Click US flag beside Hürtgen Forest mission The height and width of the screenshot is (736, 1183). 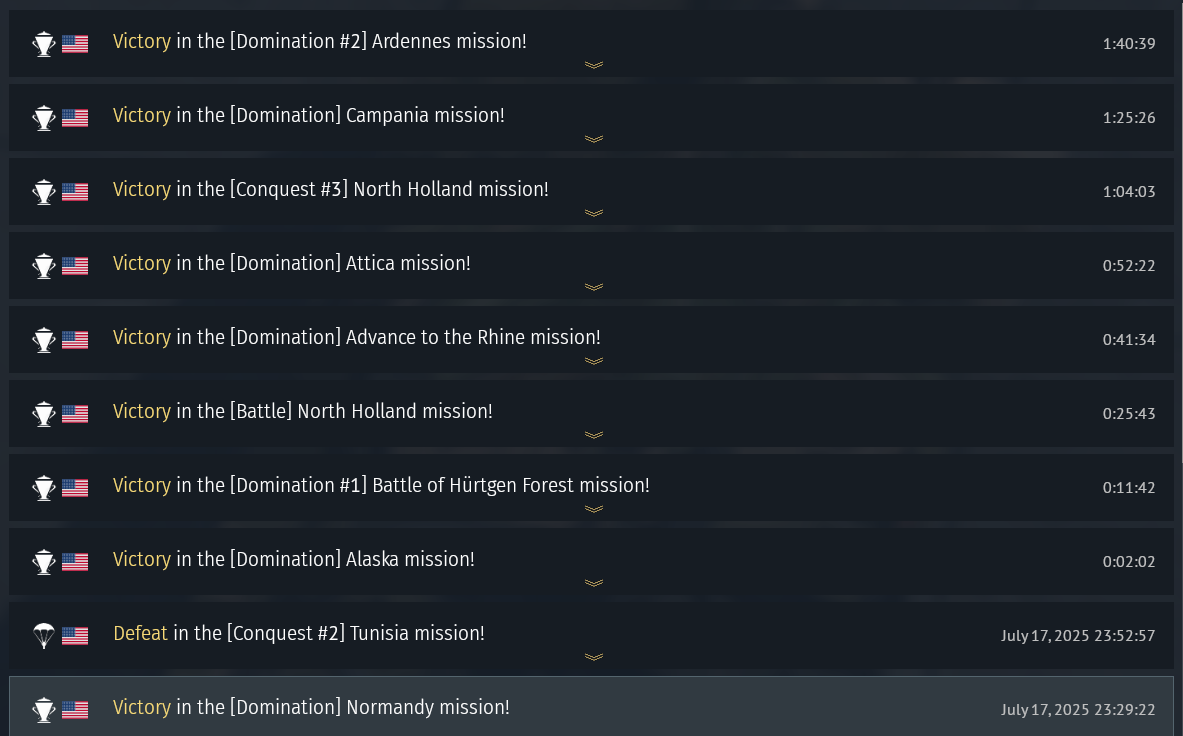[75, 488]
